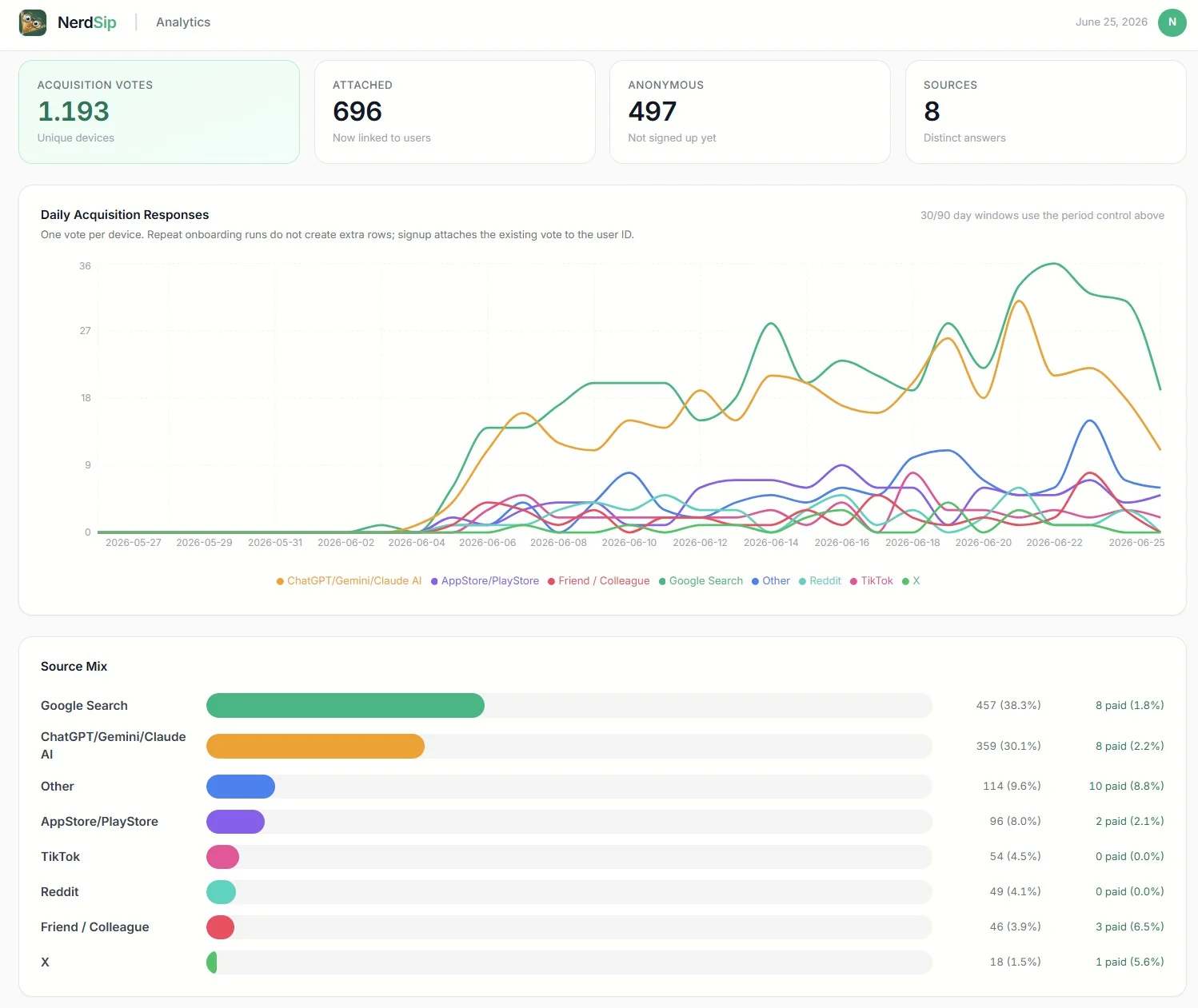1198x1008 pixels.
Task: Click the 30/90 day windows note
Action: [x=1042, y=216]
